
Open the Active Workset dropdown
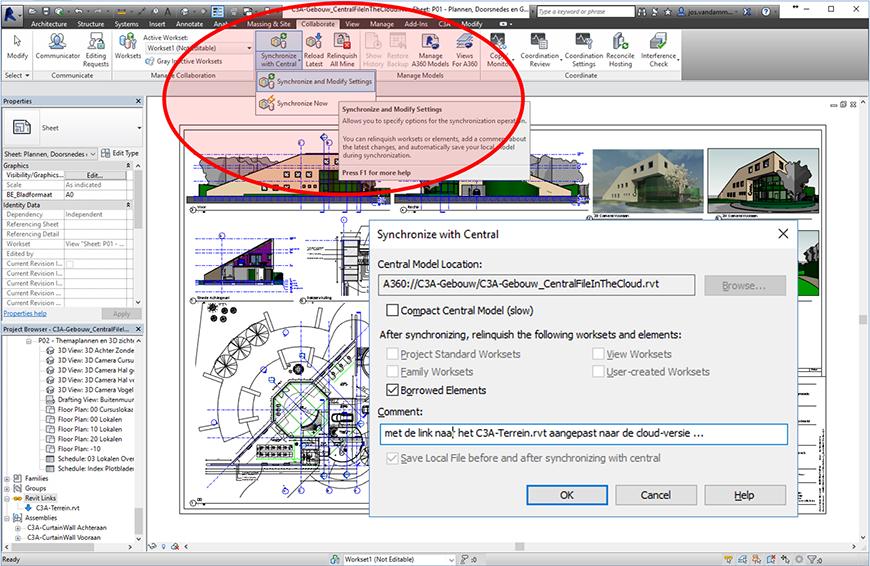pyautogui.click(x=249, y=48)
